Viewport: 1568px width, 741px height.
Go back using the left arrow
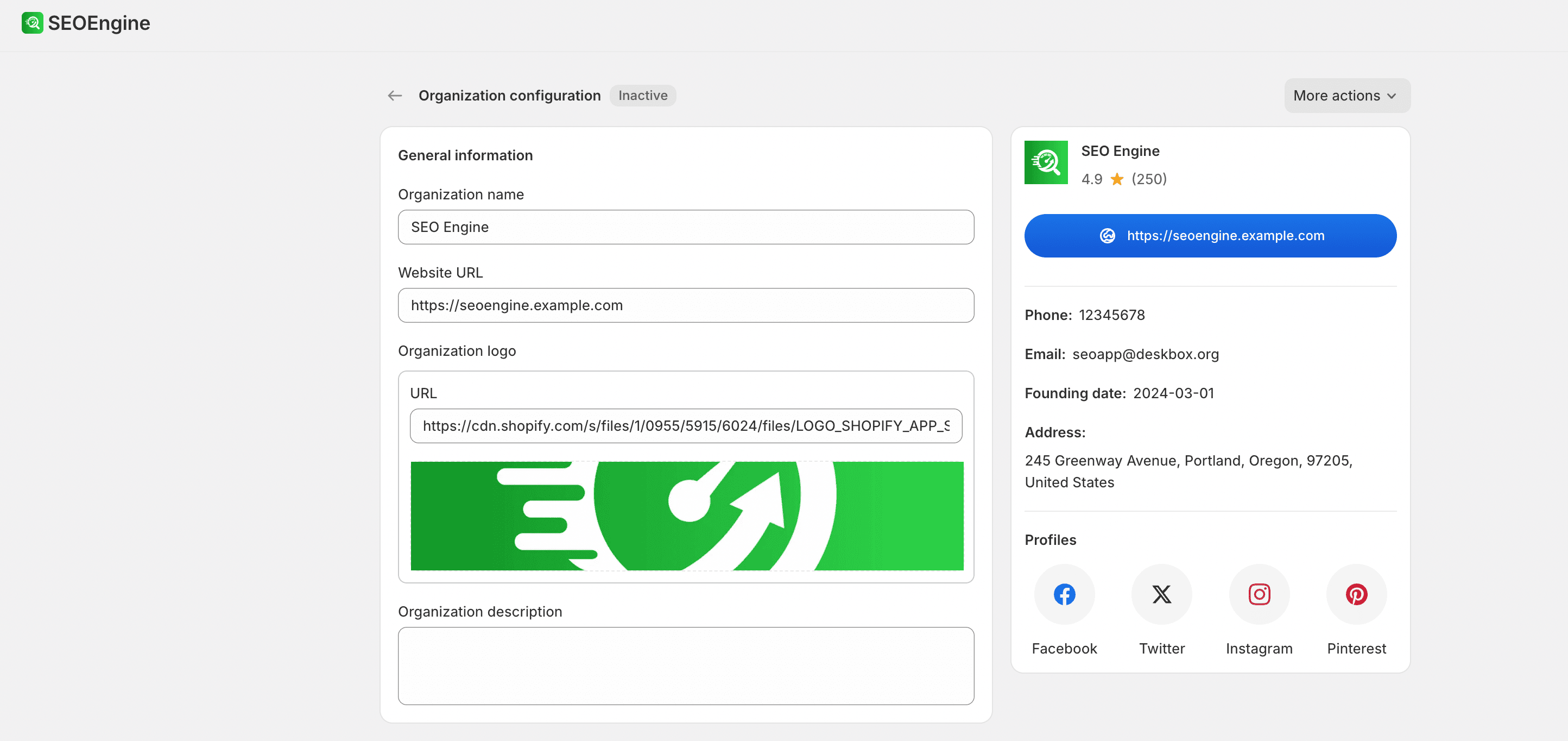click(395, 96)
